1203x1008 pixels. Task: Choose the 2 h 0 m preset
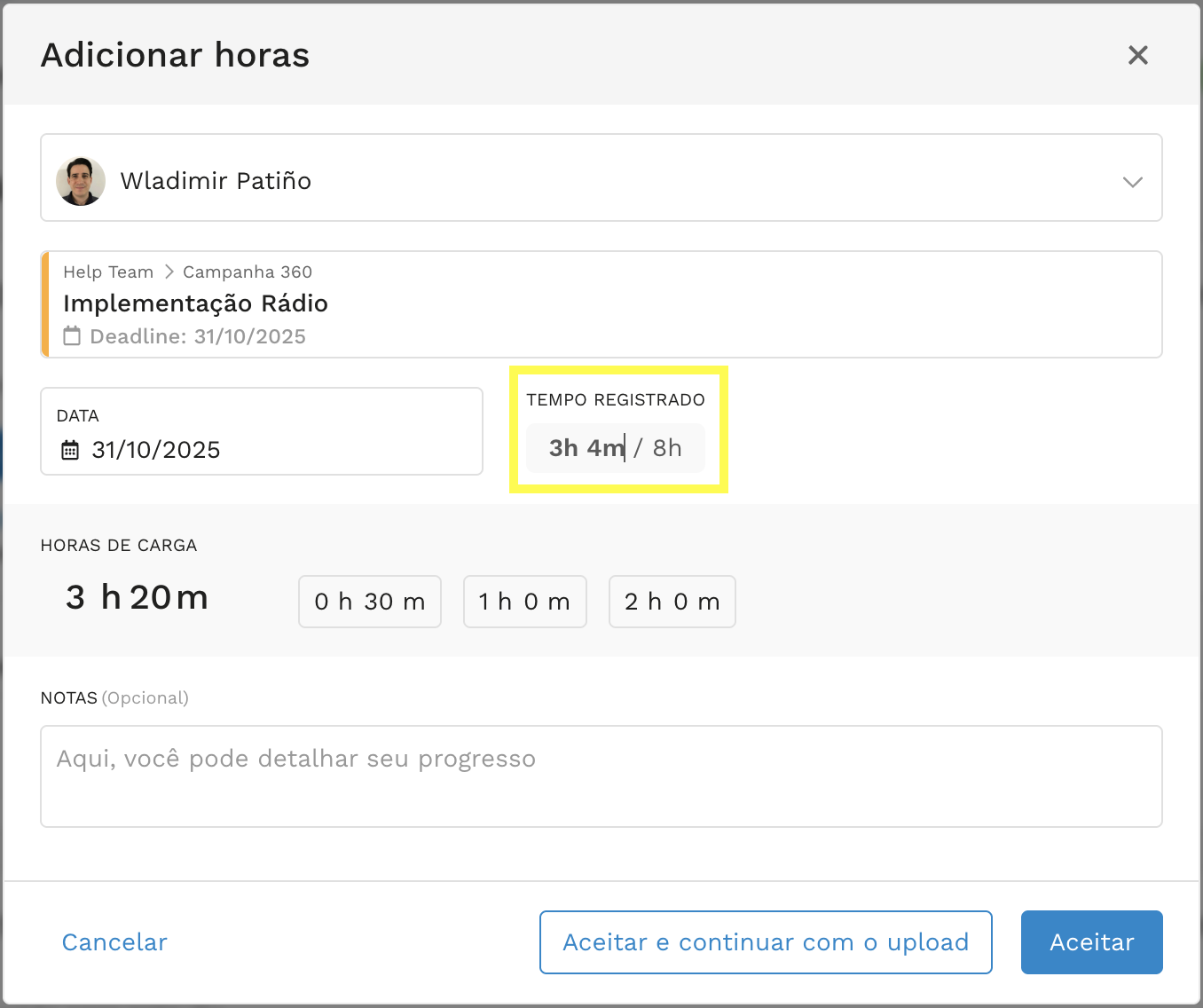coord(672,602)
